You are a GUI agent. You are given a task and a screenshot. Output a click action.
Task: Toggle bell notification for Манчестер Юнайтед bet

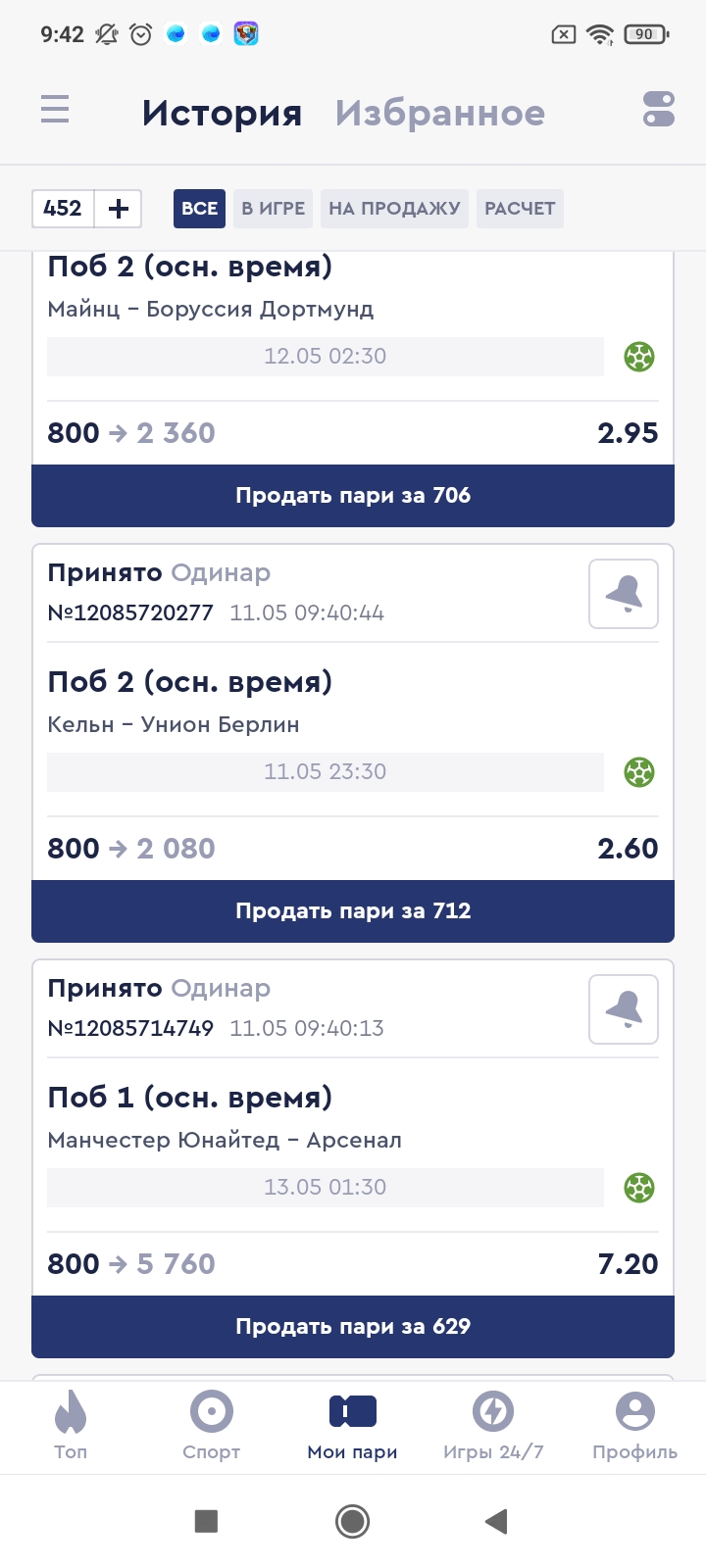coord(624,1009)
